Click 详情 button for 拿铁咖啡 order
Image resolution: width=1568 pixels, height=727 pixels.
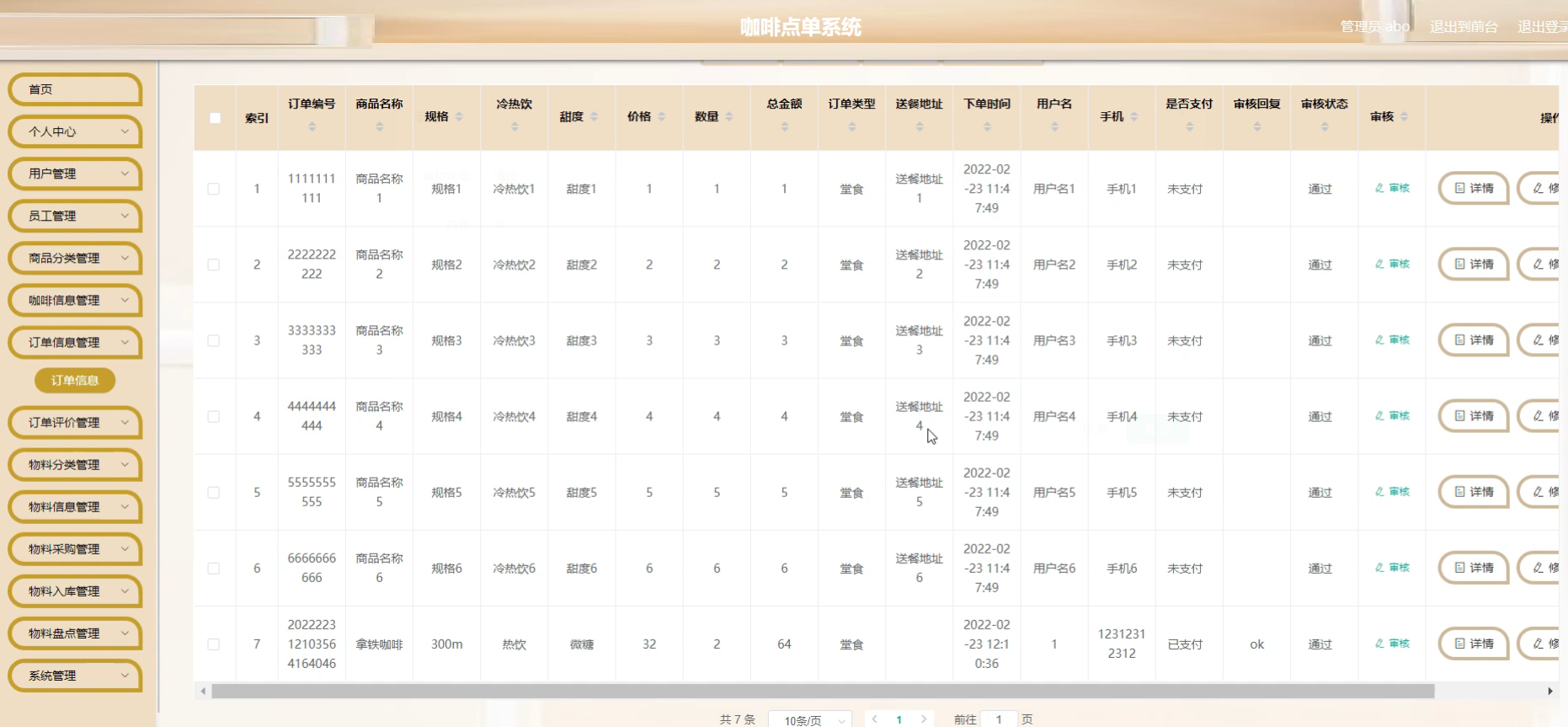(1474, 644)
